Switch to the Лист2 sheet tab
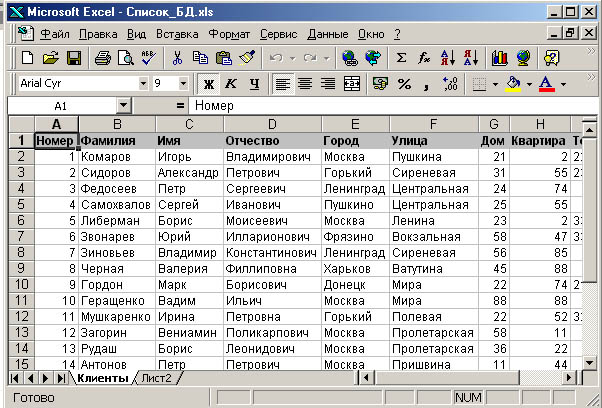This screenshot has height=408, width=602. [x=156, y=378]
